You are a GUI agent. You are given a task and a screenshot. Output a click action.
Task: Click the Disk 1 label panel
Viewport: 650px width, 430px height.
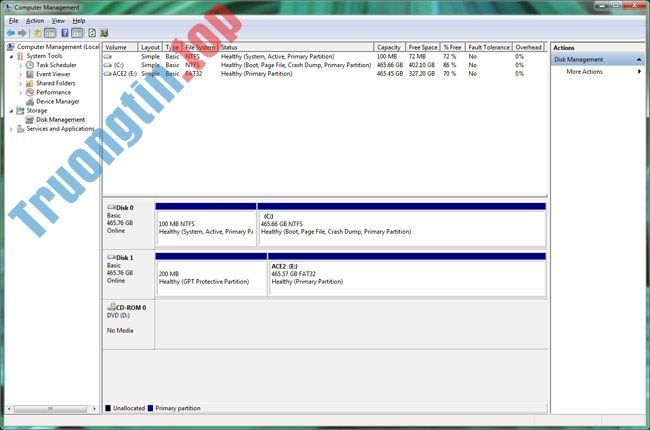coord(129,275)
